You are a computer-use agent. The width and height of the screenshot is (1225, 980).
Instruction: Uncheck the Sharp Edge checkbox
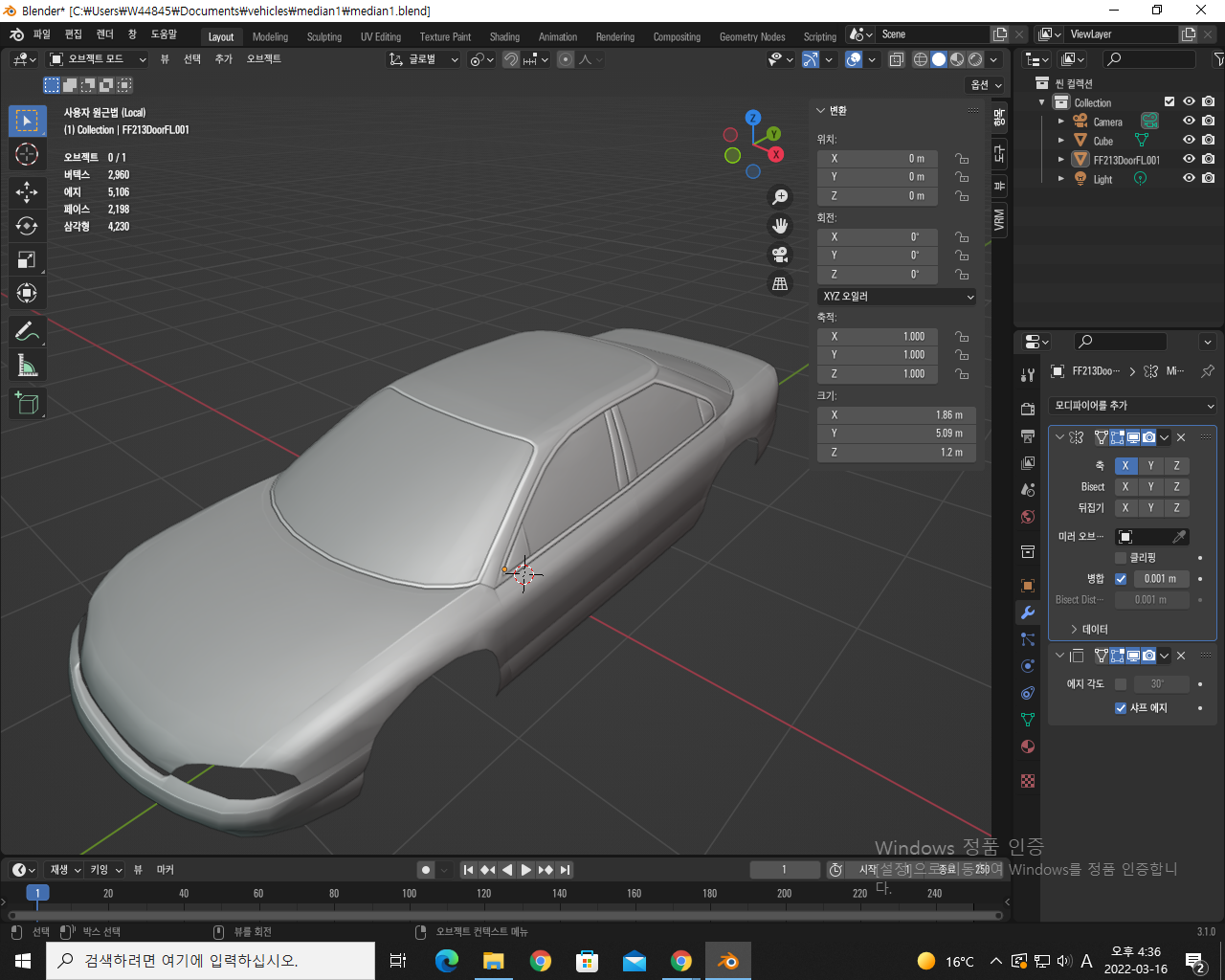[x=1121, y=708]
